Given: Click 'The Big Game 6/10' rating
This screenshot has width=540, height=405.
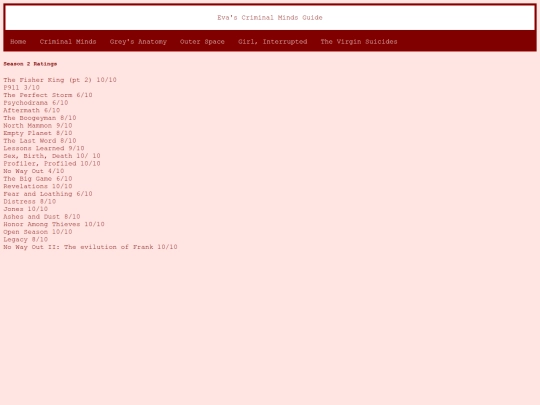Looking at the screenshot, I should [38, 178].
